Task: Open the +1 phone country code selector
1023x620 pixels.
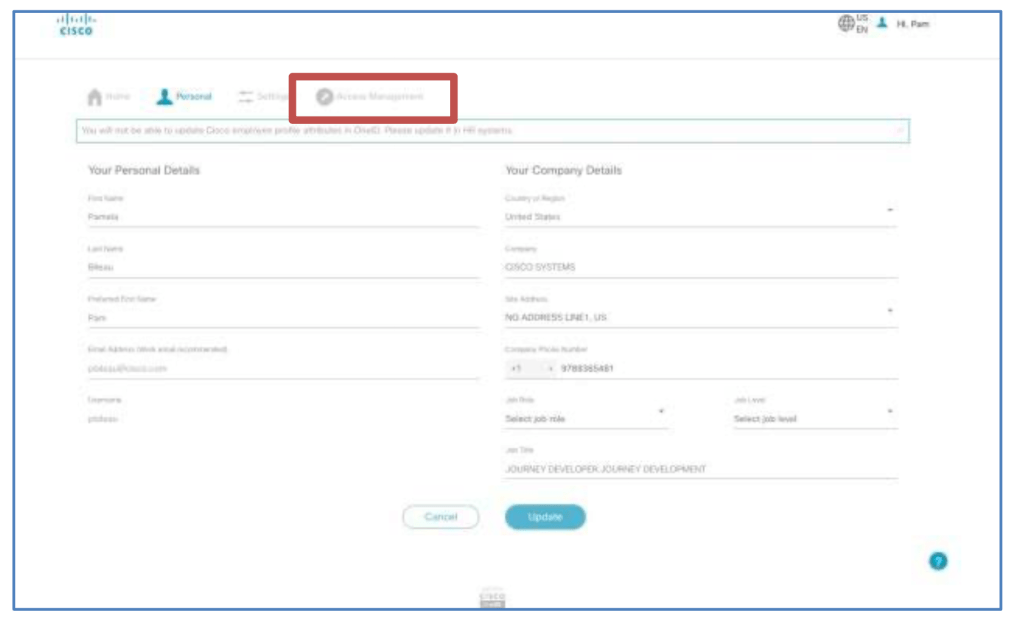Action: coord(530,368)
